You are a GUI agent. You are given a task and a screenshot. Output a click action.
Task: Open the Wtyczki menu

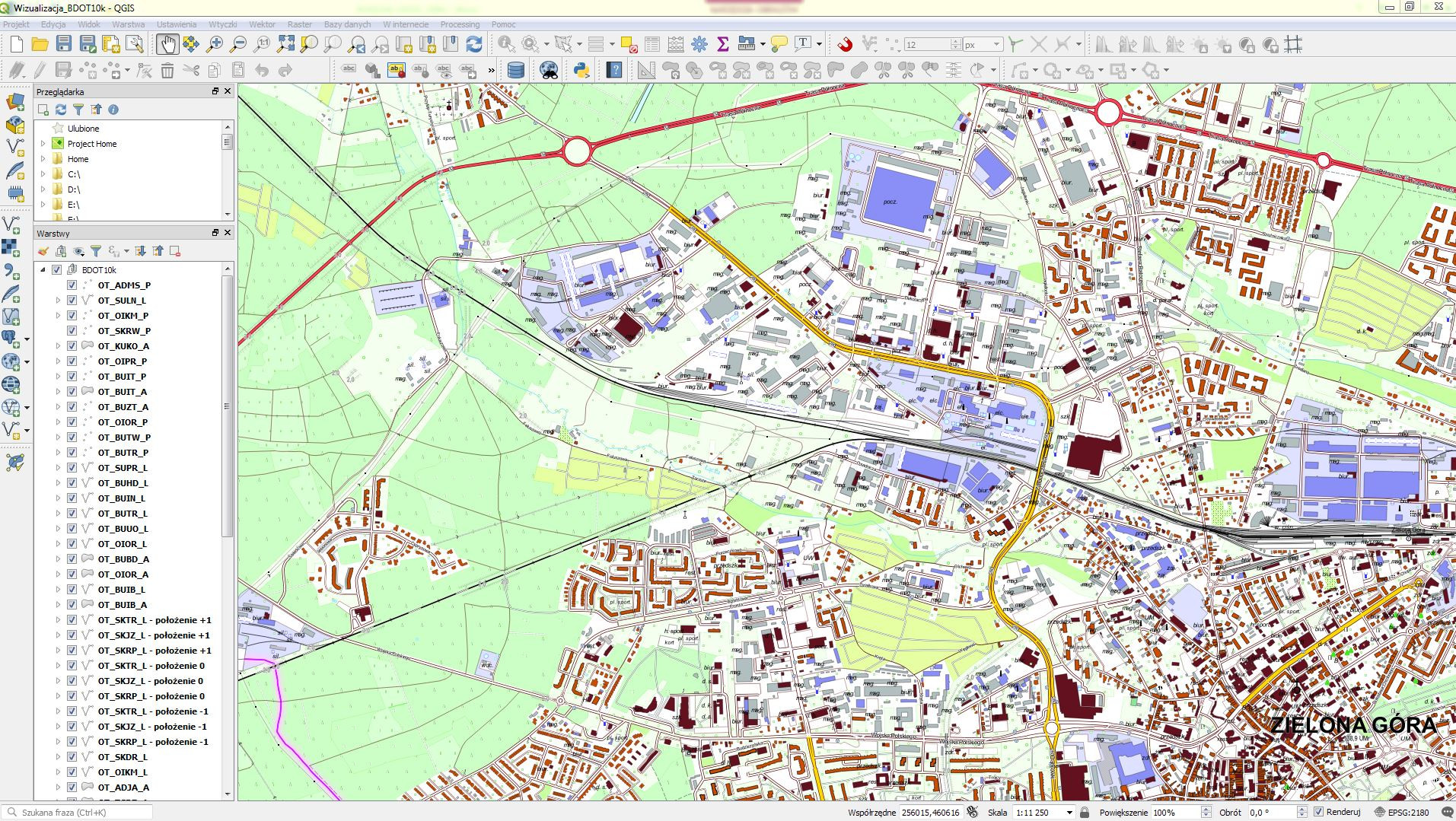222,24
